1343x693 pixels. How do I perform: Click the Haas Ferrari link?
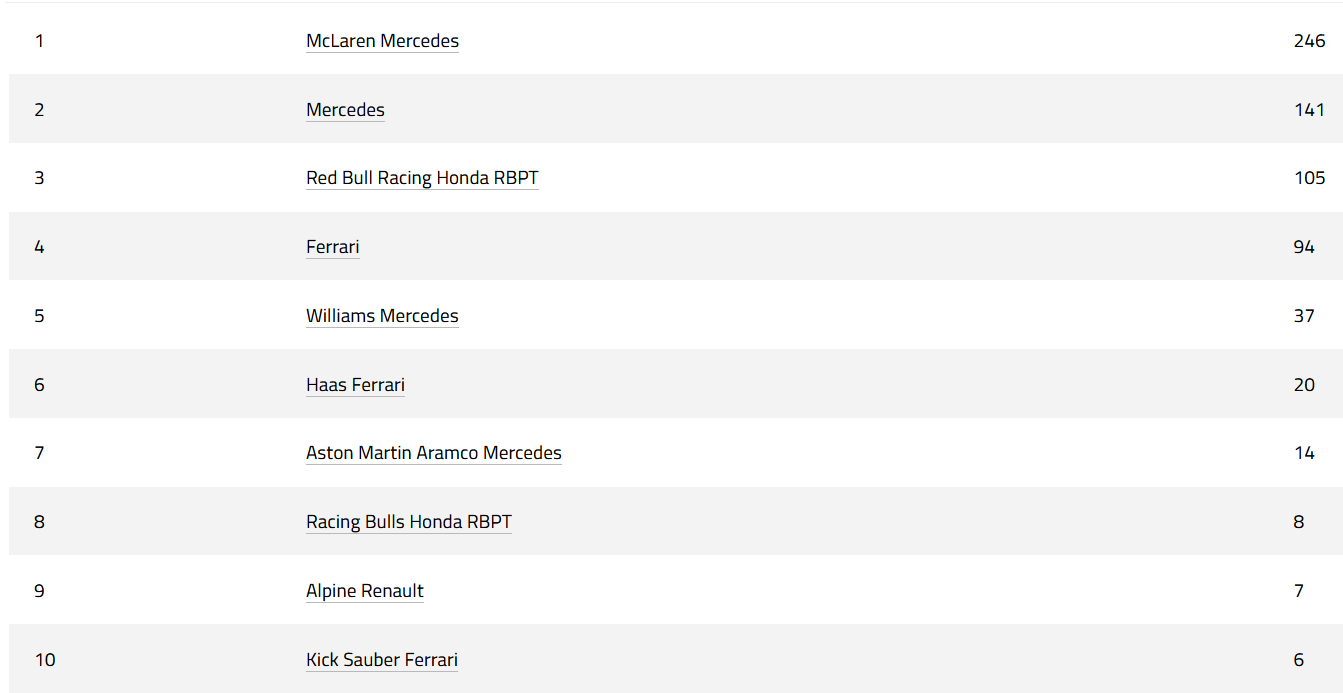pyautogui.click(x=355, y=385)
